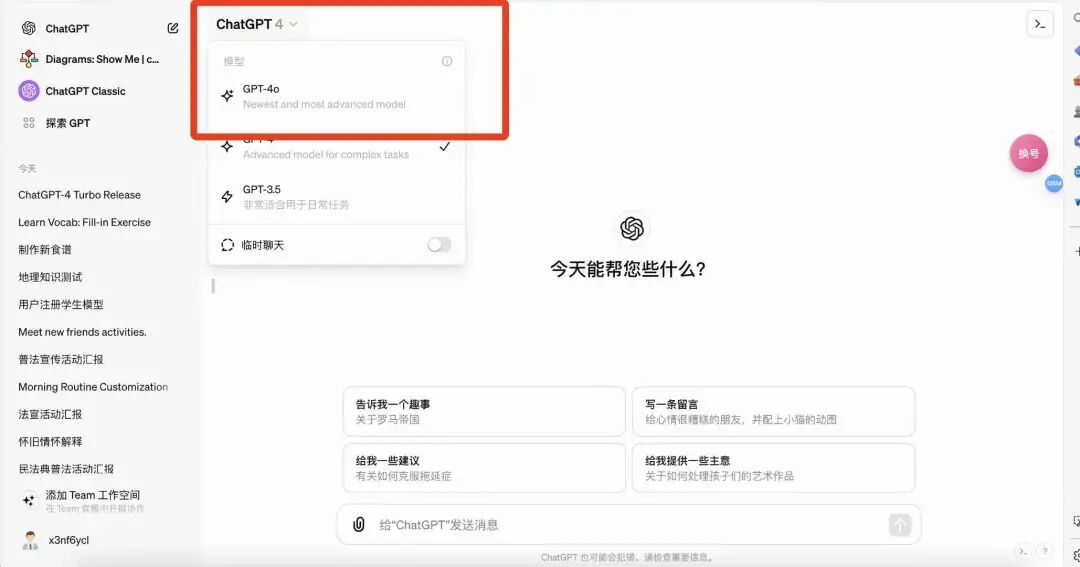Click the x3nf6ycl username

click(69, 540)
